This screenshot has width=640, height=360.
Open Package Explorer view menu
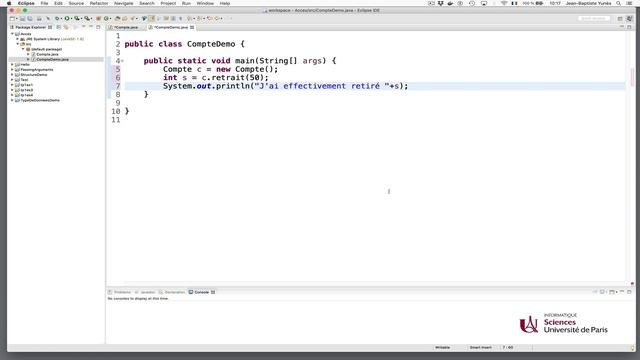pos(84,27)
